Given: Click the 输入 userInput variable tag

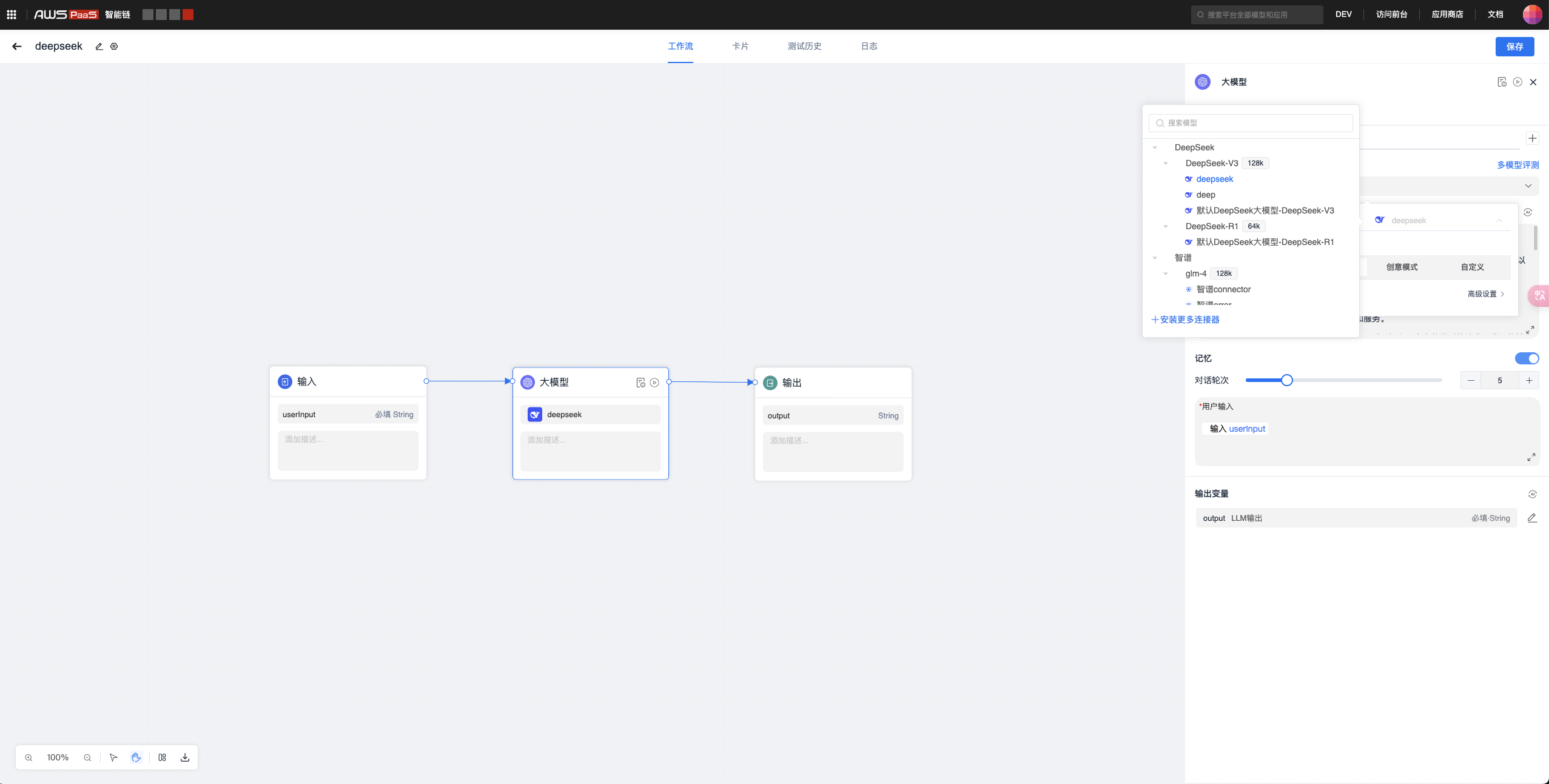Looking at the screenshot, I should coord(1237,429).
